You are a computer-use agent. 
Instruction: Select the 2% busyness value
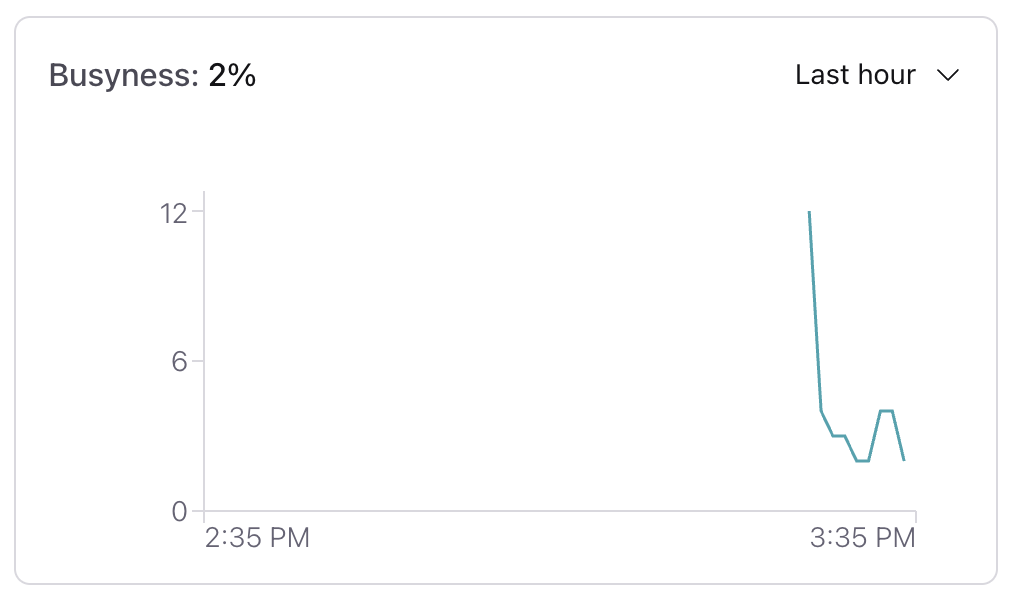[232, 75]
